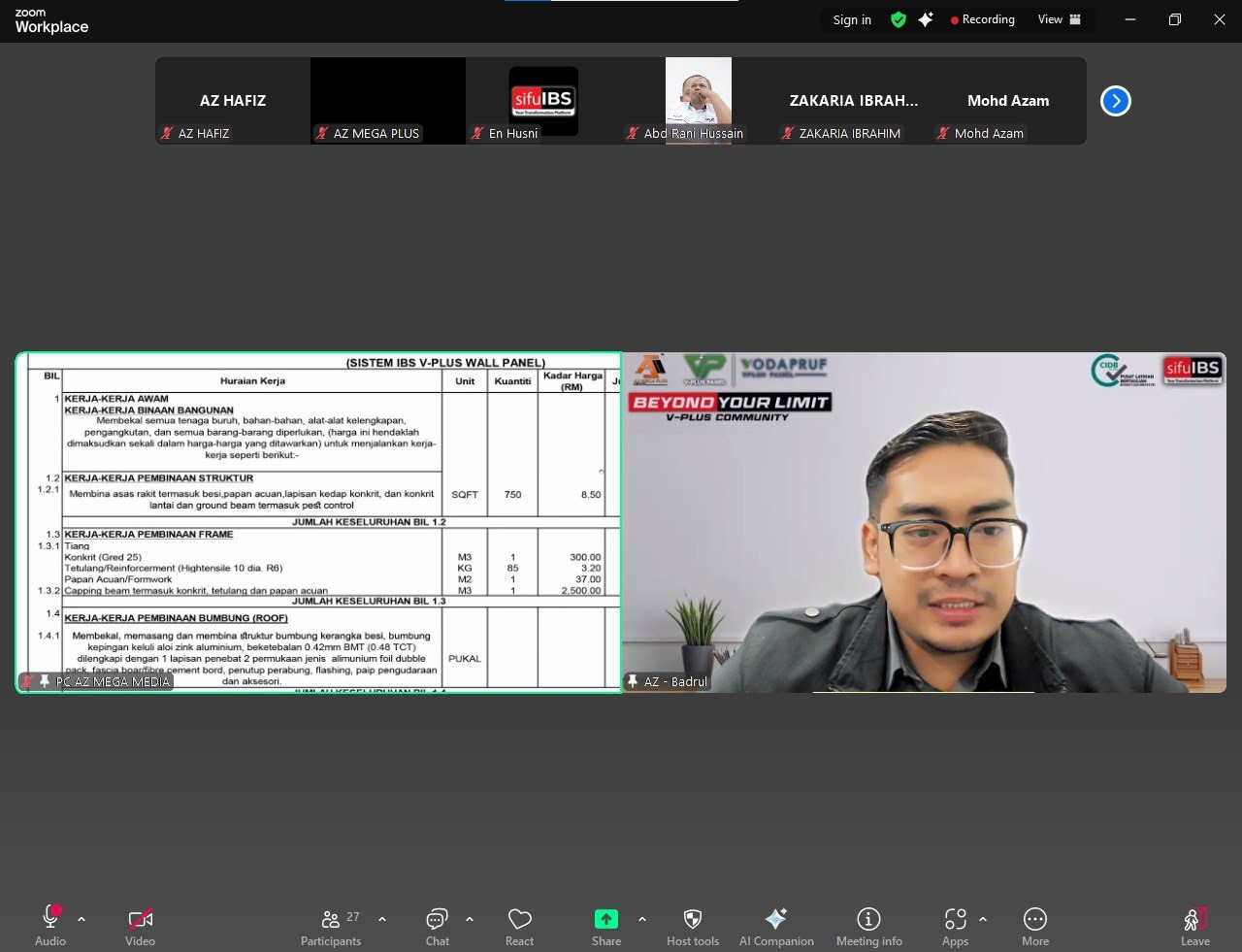Image resolution: width=1242 pixels, height=952 pixels.
Task: Select En Husni participant tile
Action: coord(543,101)
